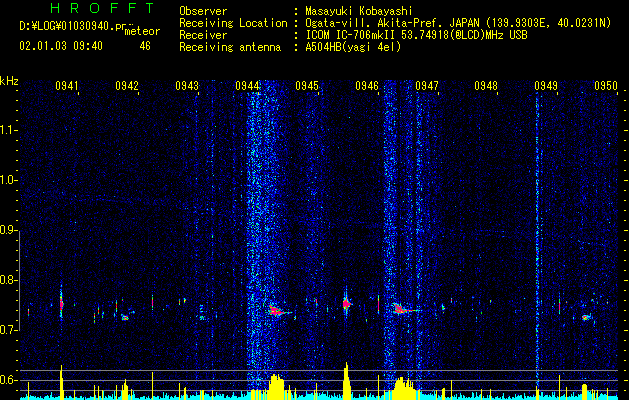Image resolution: width=629 pixels, height=400 pixels.
Task: Click the wide yellow power peak after 0944
Action: (276, 387)
